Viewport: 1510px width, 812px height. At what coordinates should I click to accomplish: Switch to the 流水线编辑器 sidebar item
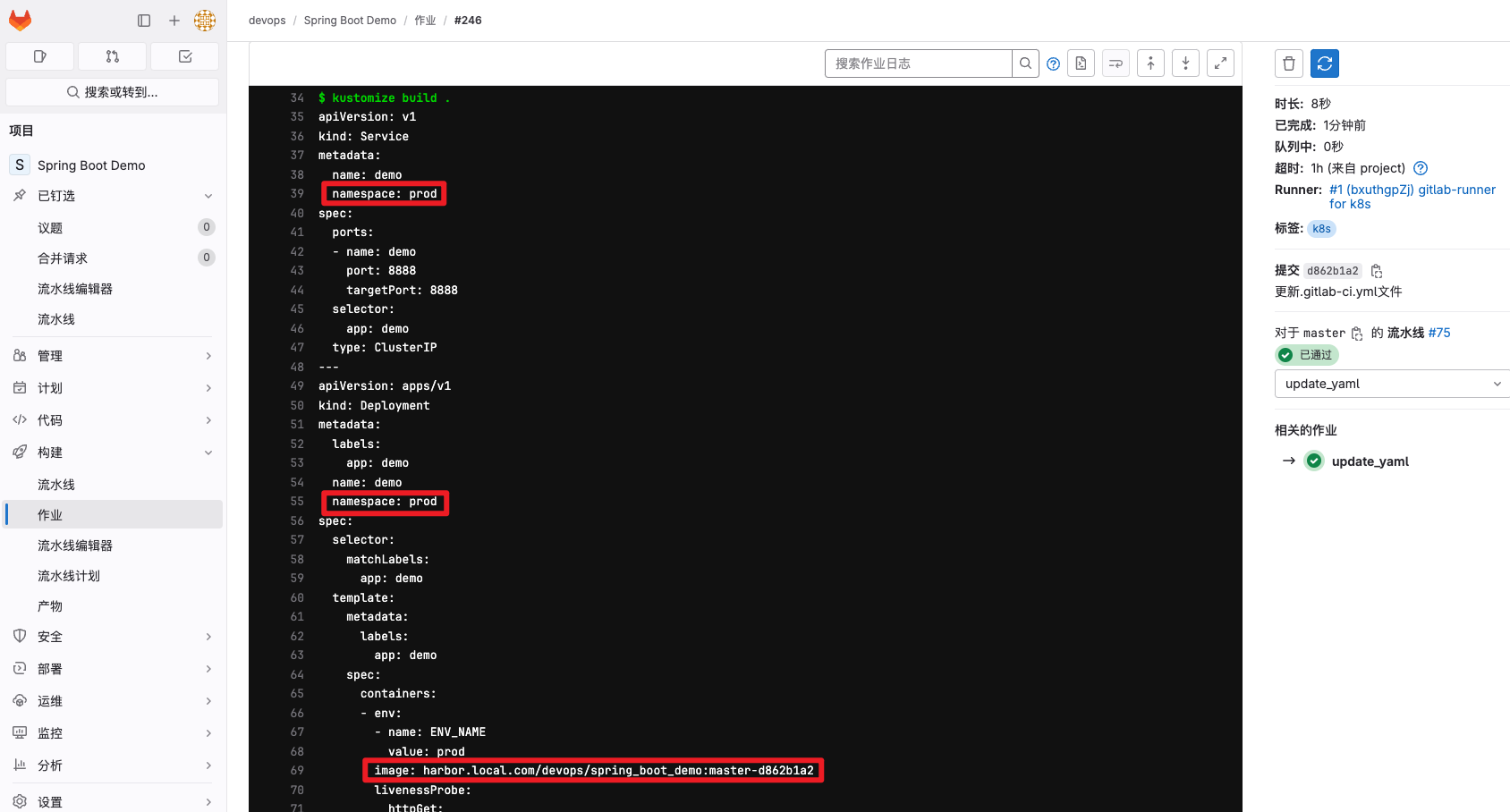click(x=76, y=545)
